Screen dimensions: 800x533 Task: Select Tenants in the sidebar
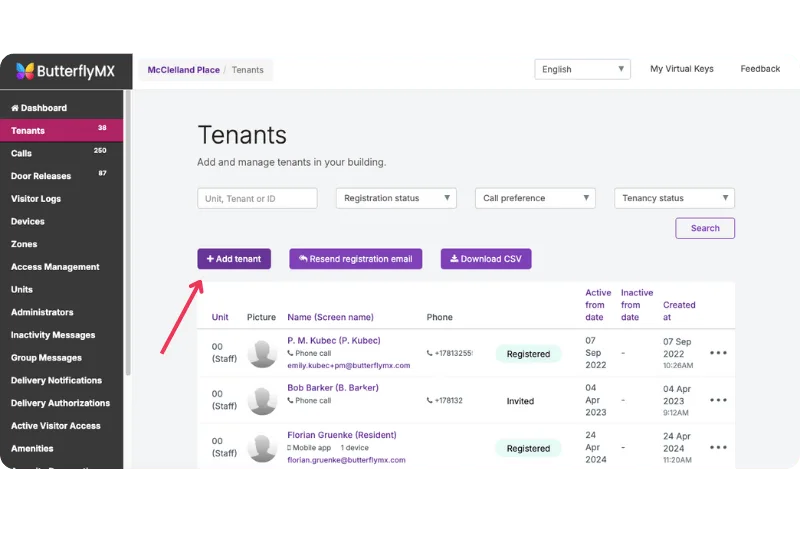[x=61, y=131]
